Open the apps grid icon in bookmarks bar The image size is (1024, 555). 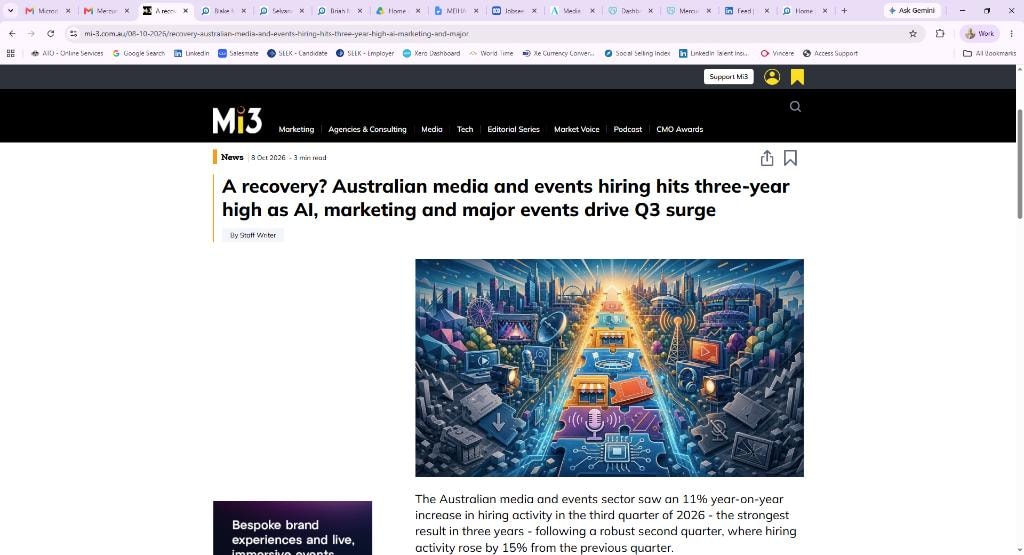pyautogui.click(x=10, y=54)
